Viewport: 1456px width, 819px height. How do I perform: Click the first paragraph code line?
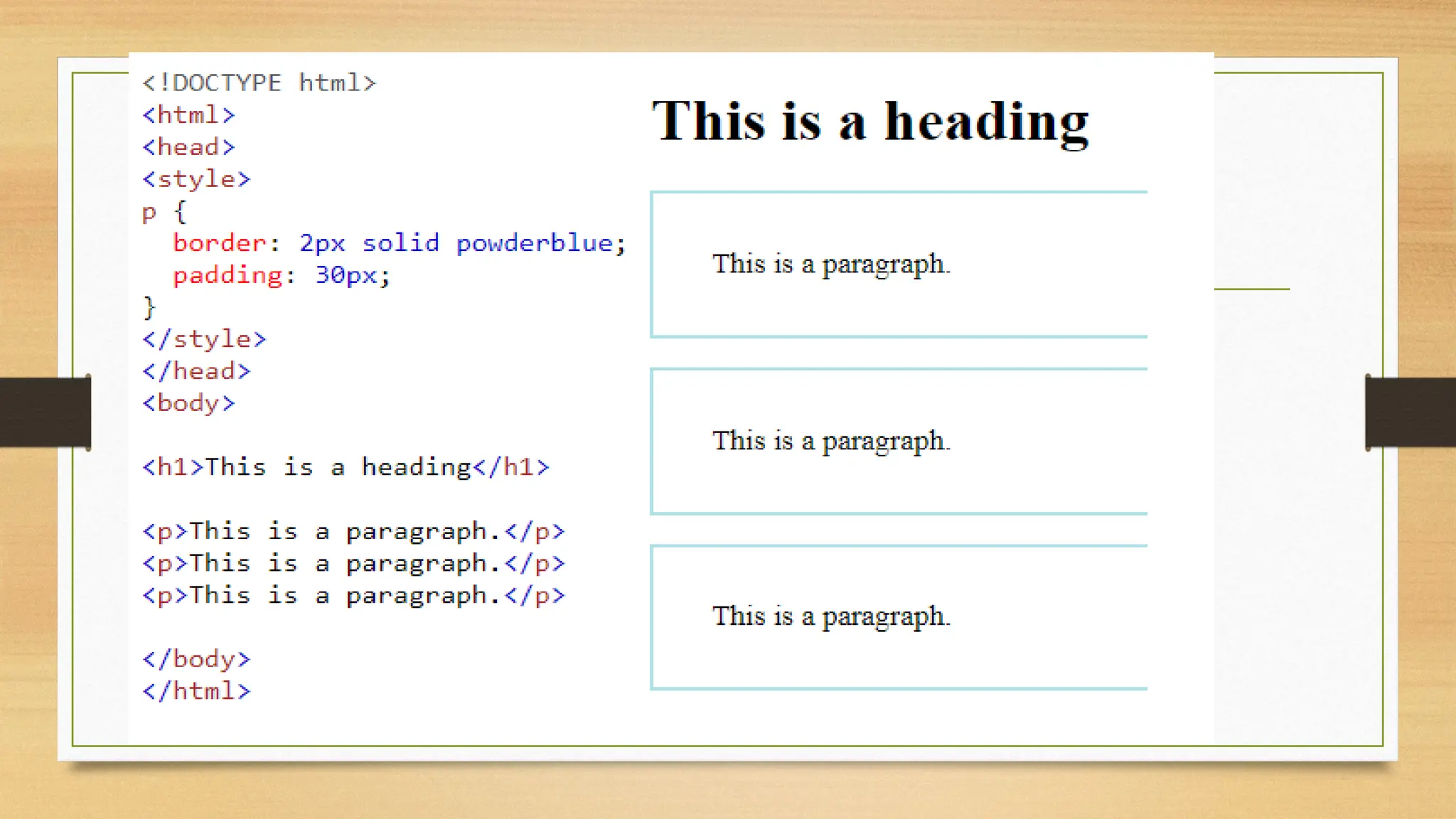pos(353,531)
